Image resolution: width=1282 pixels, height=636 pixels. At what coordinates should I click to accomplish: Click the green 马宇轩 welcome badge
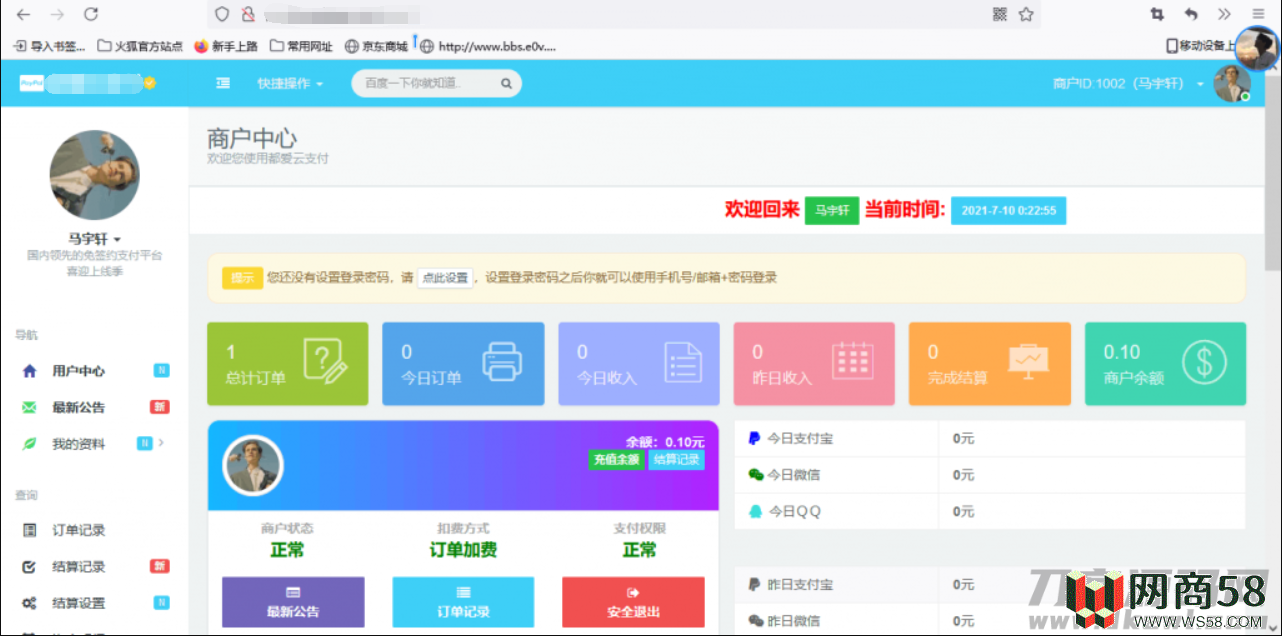pos(832,210)
